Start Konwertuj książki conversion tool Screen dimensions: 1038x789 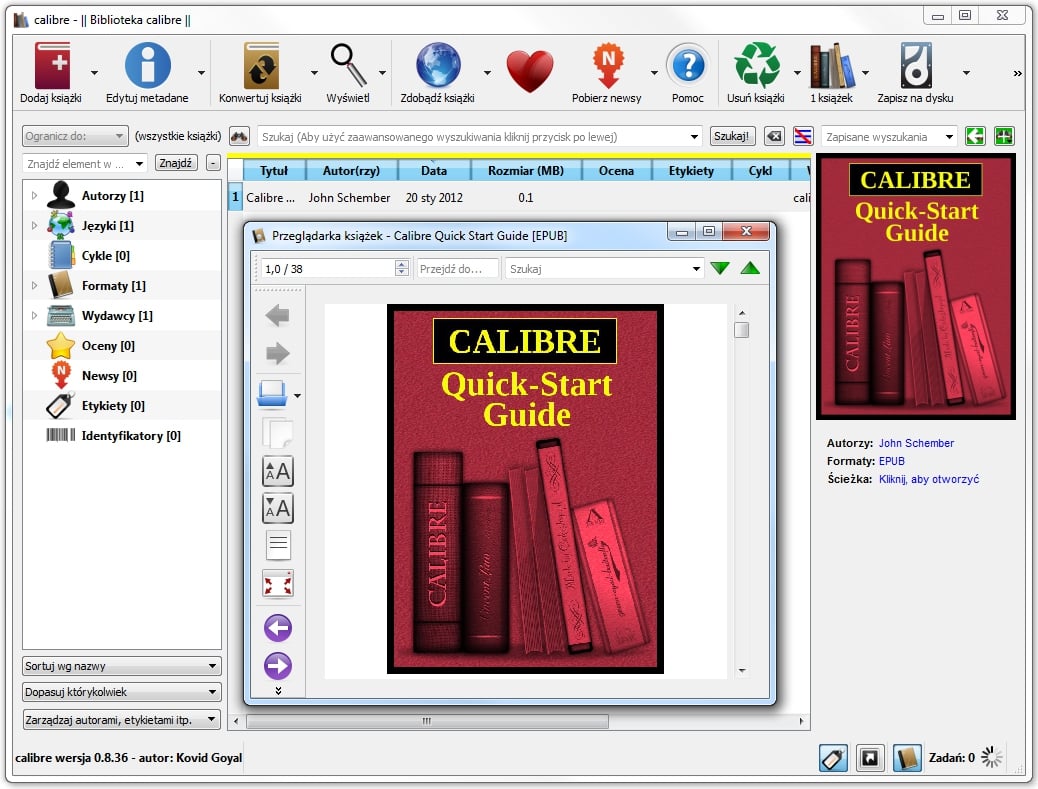click(263, 65)
